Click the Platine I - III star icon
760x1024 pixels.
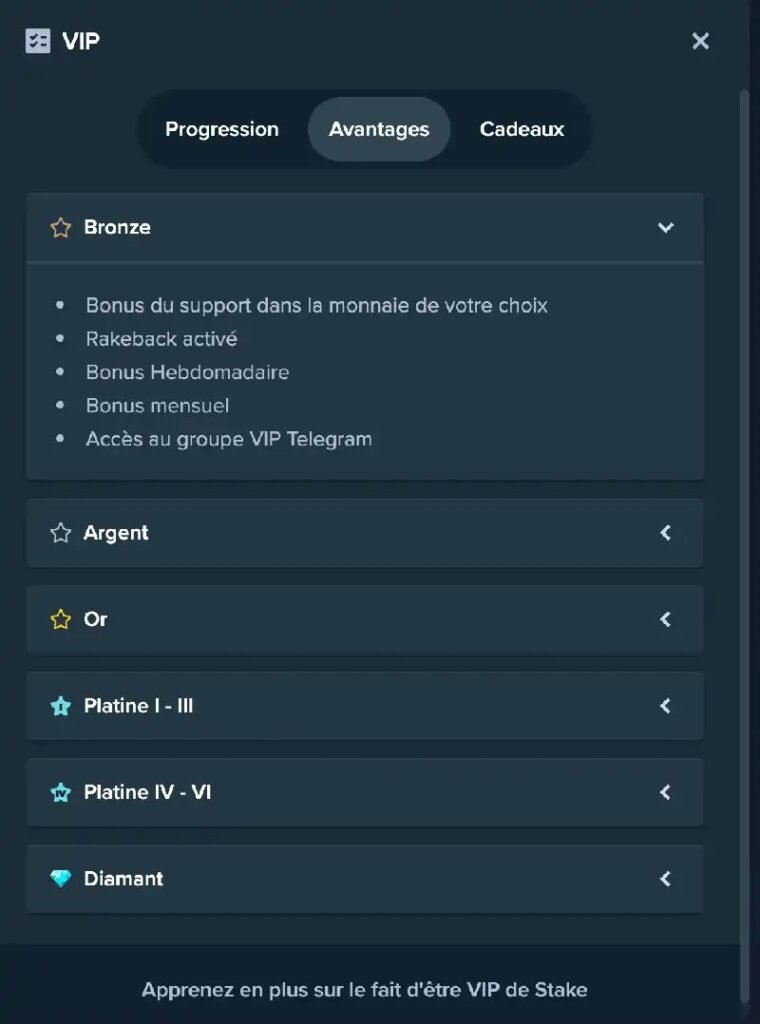pos(60,706)
